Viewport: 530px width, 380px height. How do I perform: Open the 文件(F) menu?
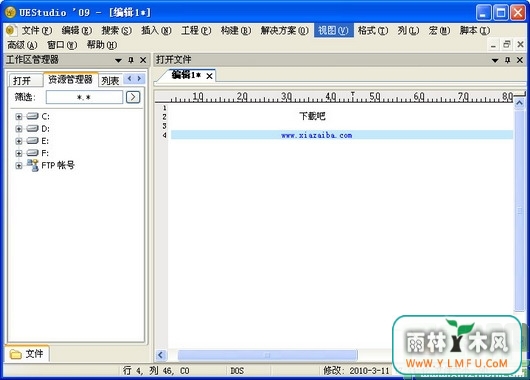click(x=37, y=30)
